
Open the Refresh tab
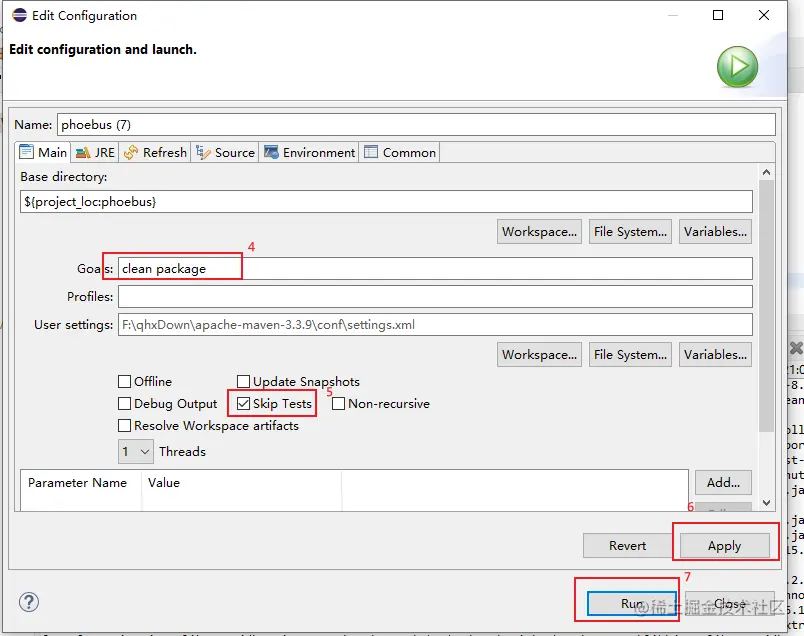coord(155,152)
